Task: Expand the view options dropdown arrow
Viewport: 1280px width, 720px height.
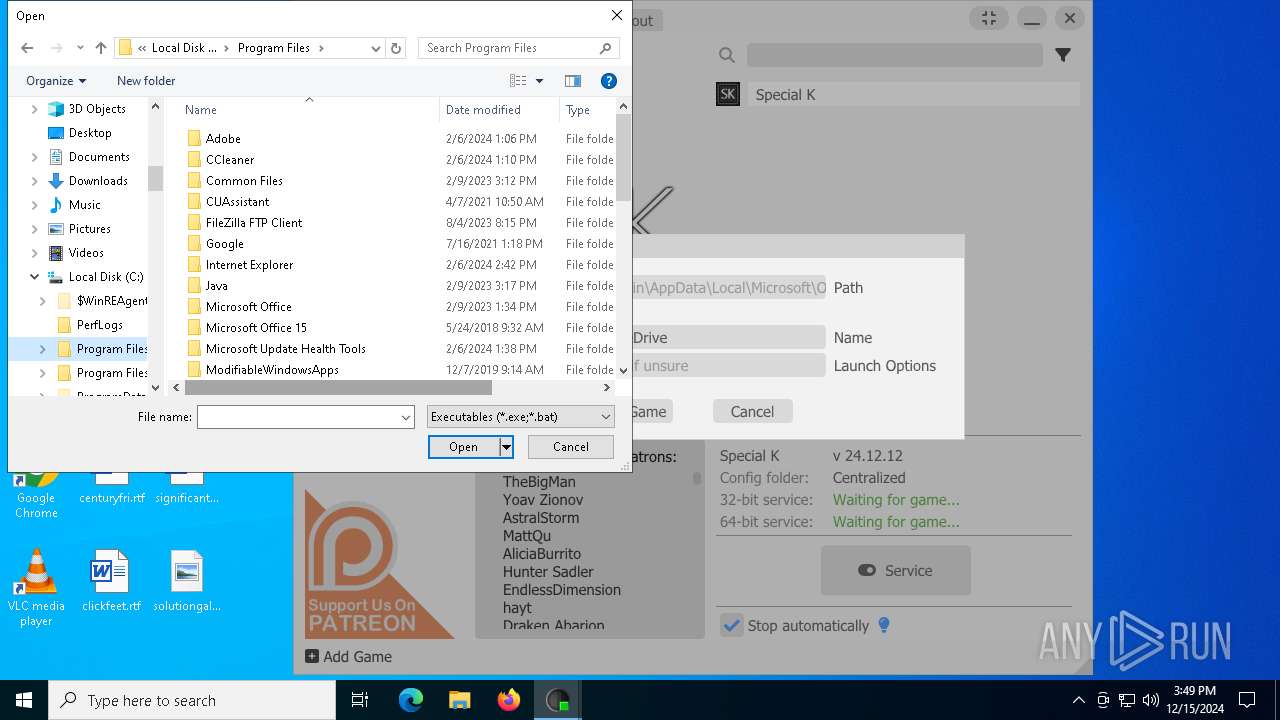Action: (540, 81)
